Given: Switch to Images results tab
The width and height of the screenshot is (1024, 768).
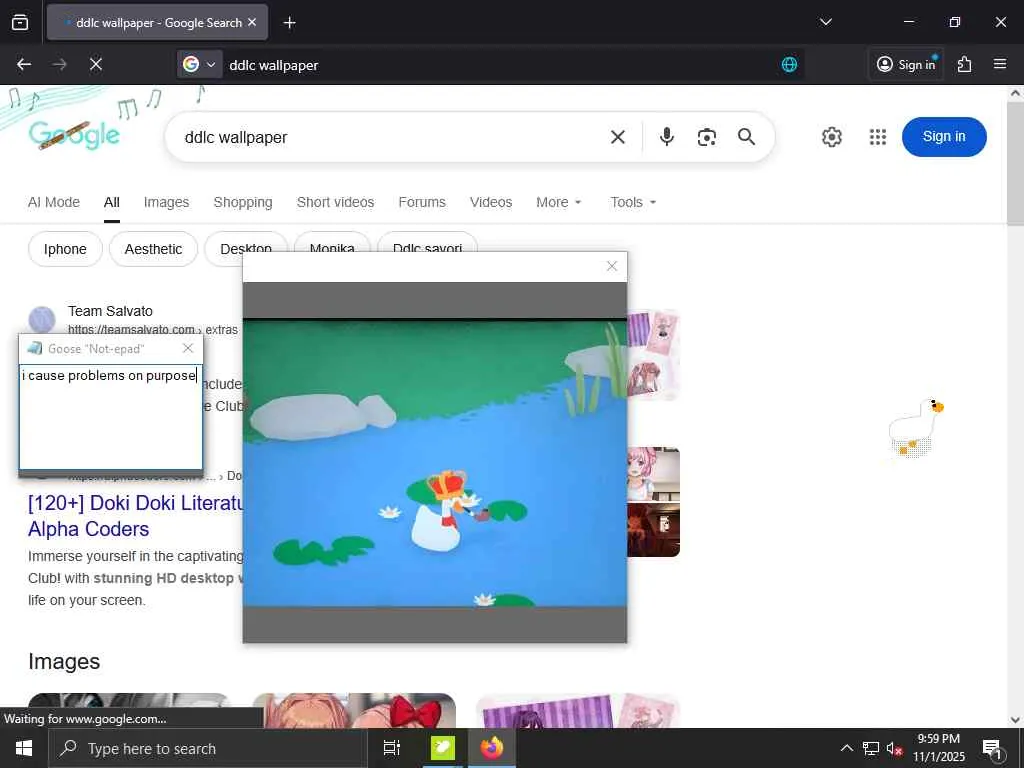Looking at the screenshot, I should pos(167,202).
